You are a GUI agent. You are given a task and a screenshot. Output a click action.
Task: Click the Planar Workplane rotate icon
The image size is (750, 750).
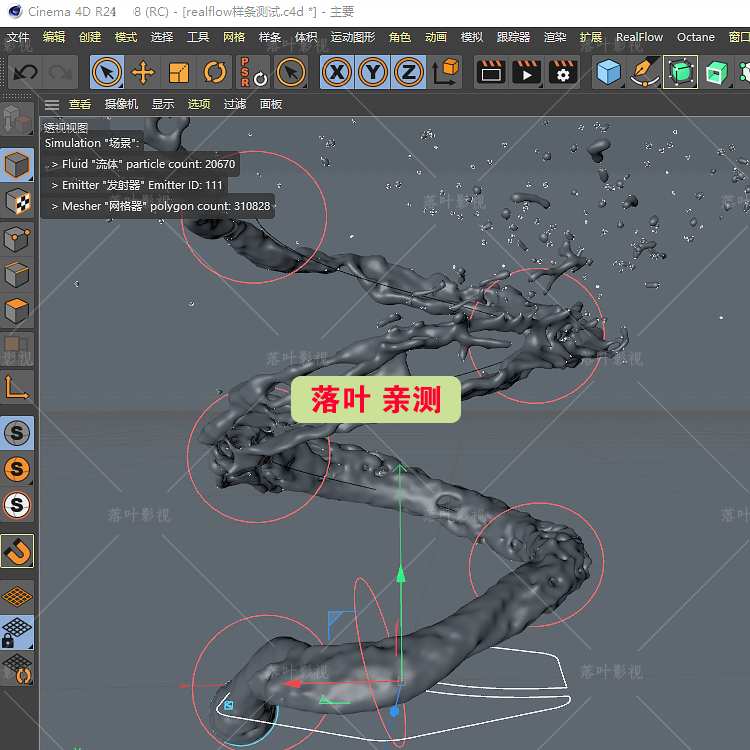[17, 669]
